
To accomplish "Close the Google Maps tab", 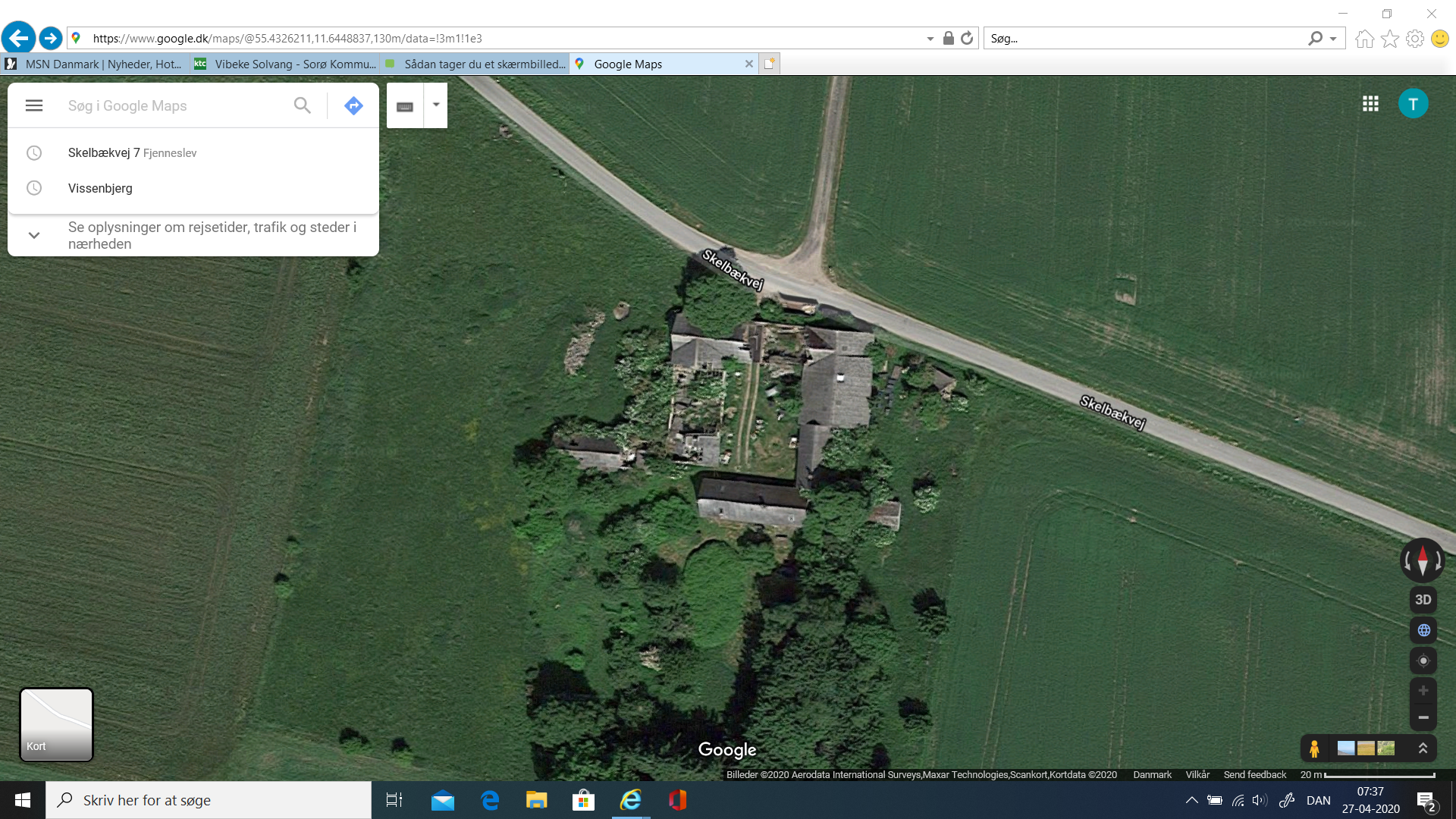I will pos(749,64).
